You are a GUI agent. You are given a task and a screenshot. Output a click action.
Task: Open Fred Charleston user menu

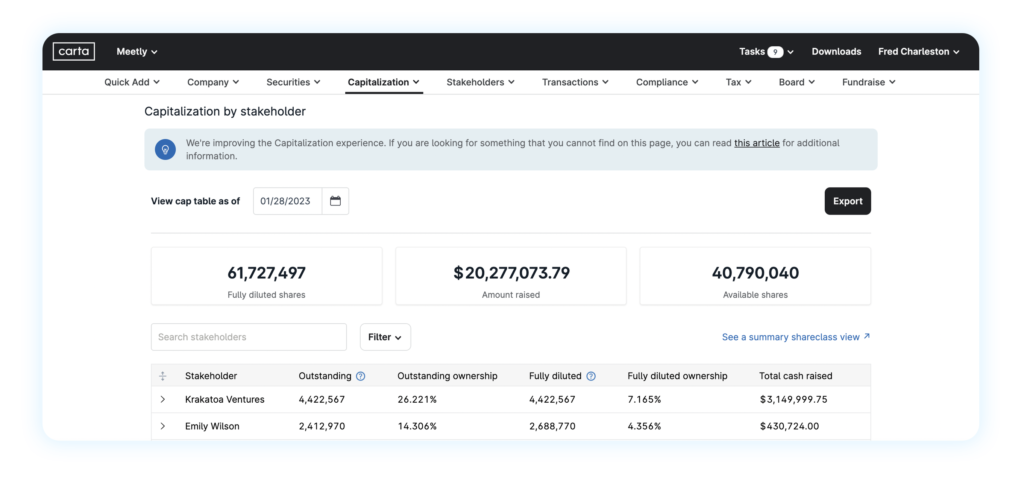pos(918,52)
